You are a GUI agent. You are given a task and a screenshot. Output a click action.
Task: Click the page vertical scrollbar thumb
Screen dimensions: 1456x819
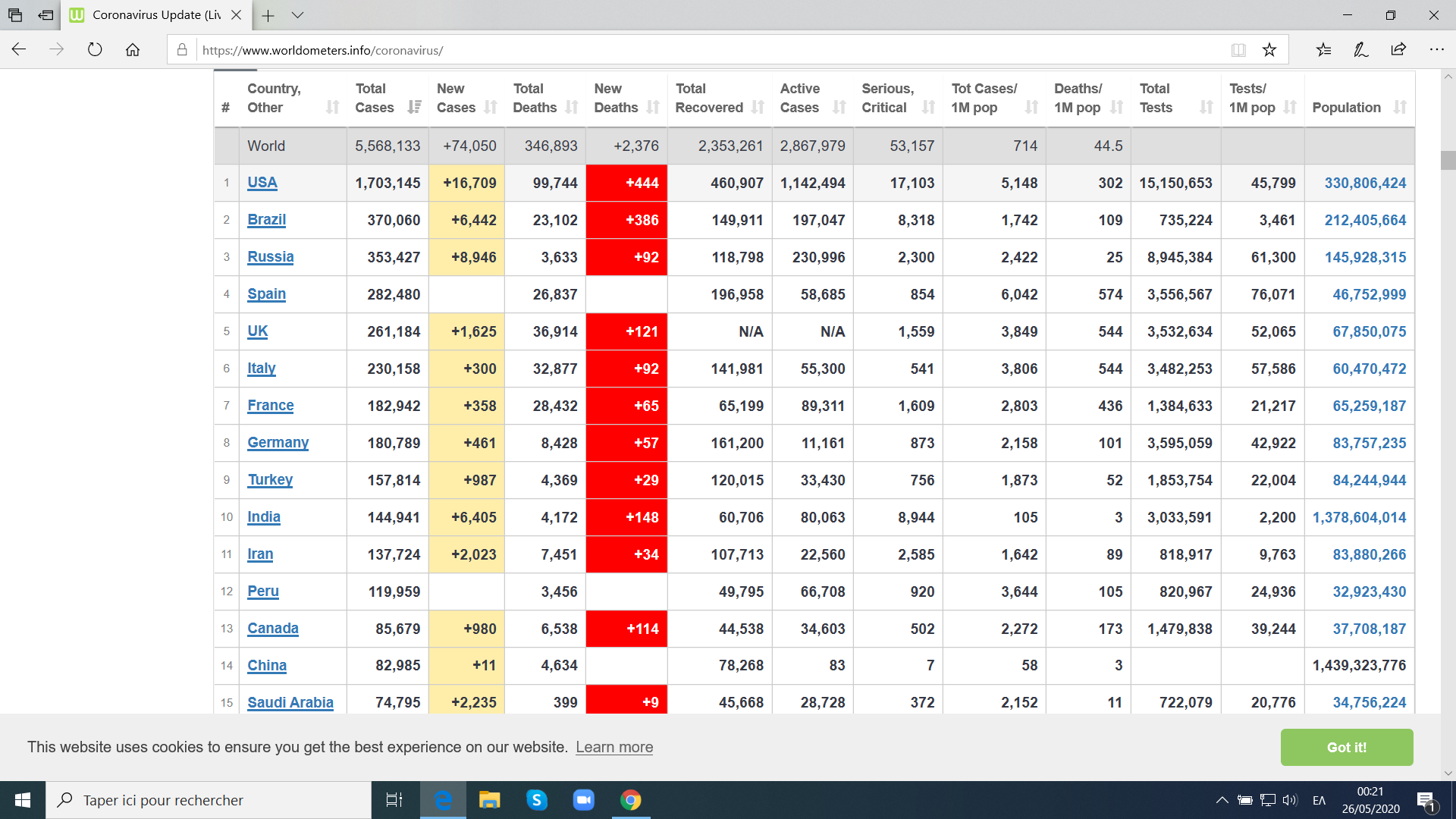pos(1448,160)
